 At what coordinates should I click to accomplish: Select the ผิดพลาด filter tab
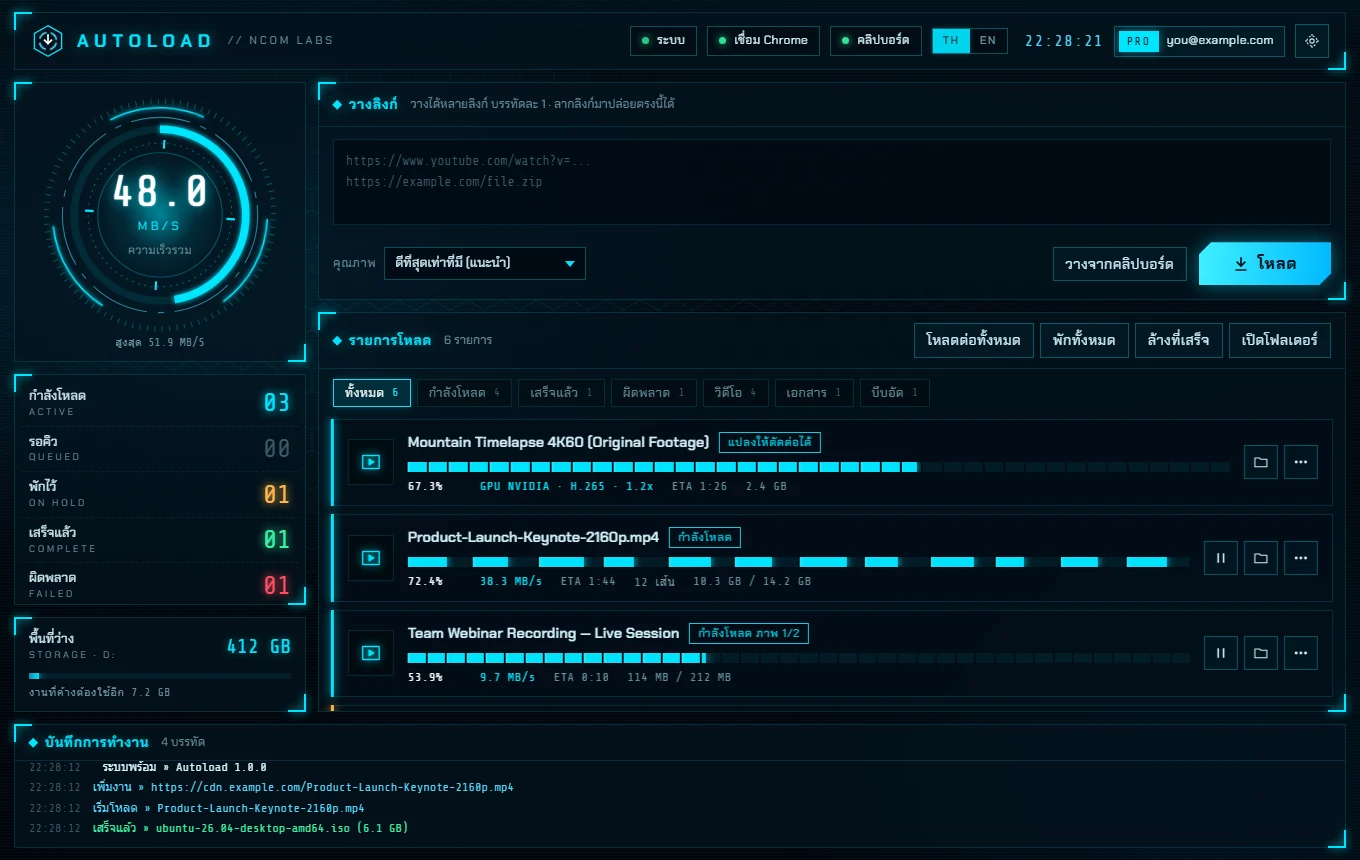(653, 393)
